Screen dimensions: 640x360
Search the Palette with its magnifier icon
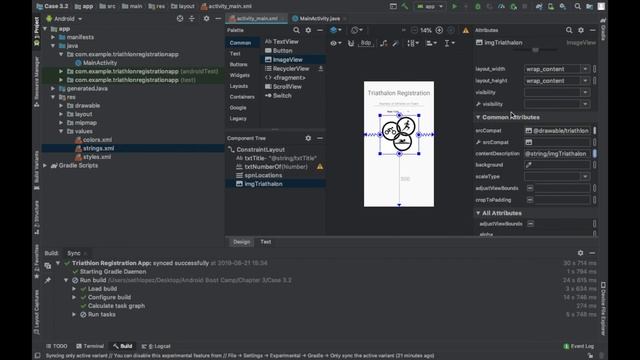click(296, 30)
